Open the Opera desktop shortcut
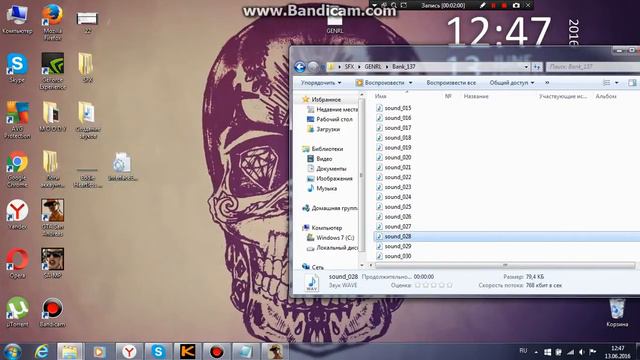 click(x=17, y=263)
